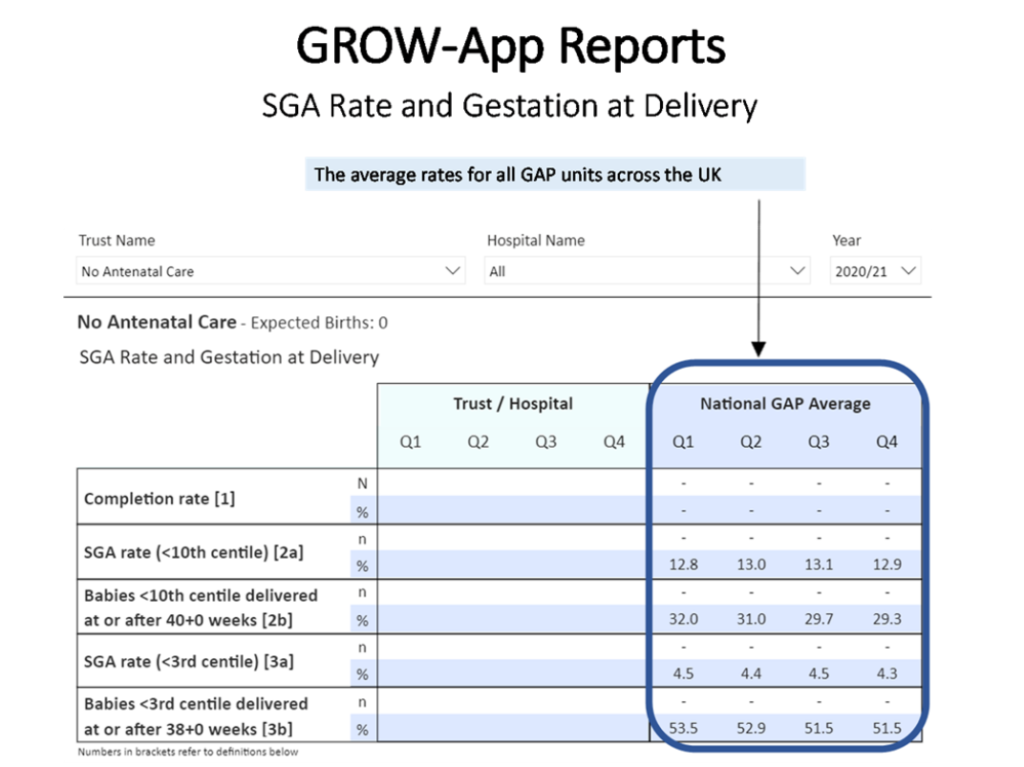Click the Q1 value 4.5 in row 3a

(684, 674)
